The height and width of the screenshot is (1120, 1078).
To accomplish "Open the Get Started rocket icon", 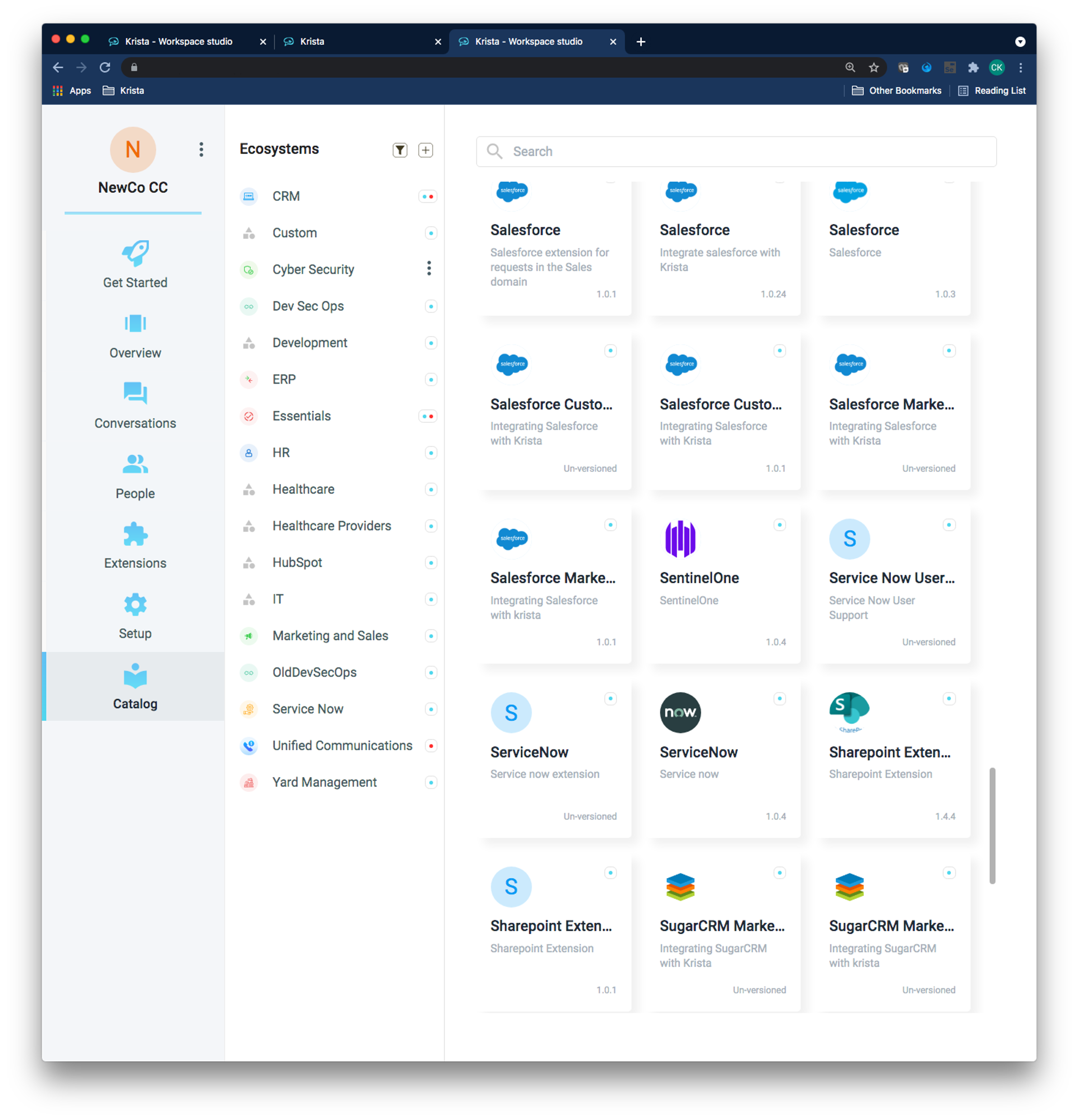I will 135,253.
